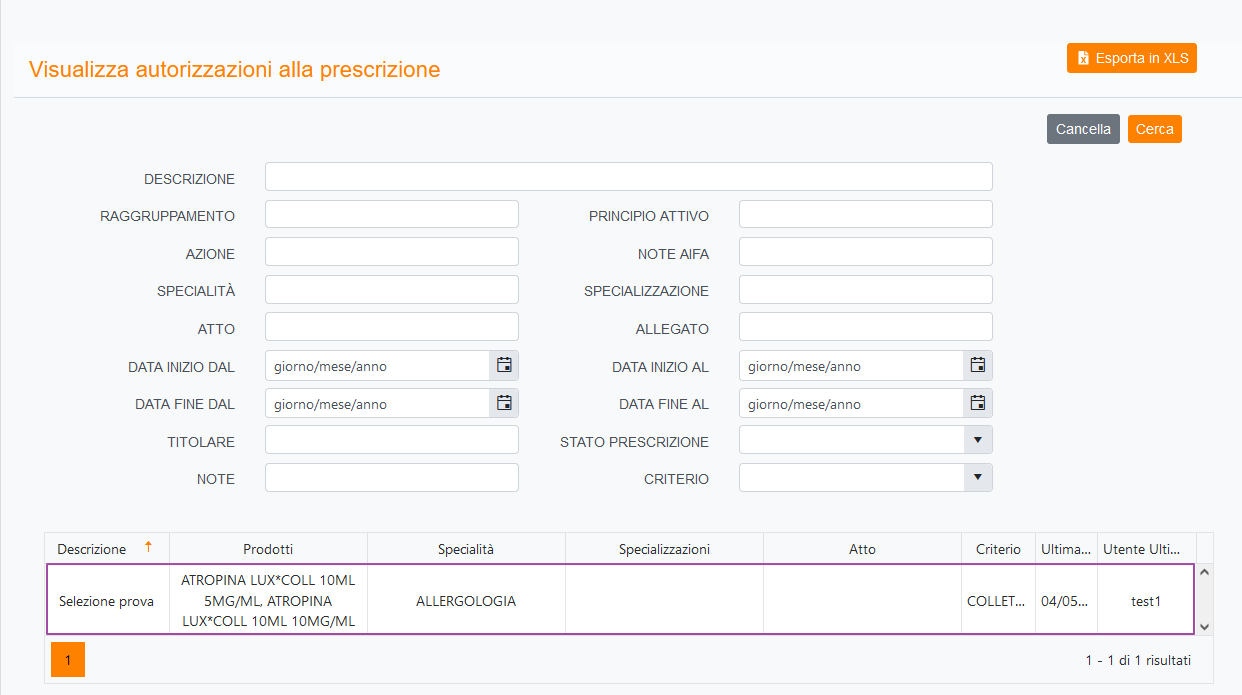
Task: Sort table by Descrizione column header
Action: (92, 549)
